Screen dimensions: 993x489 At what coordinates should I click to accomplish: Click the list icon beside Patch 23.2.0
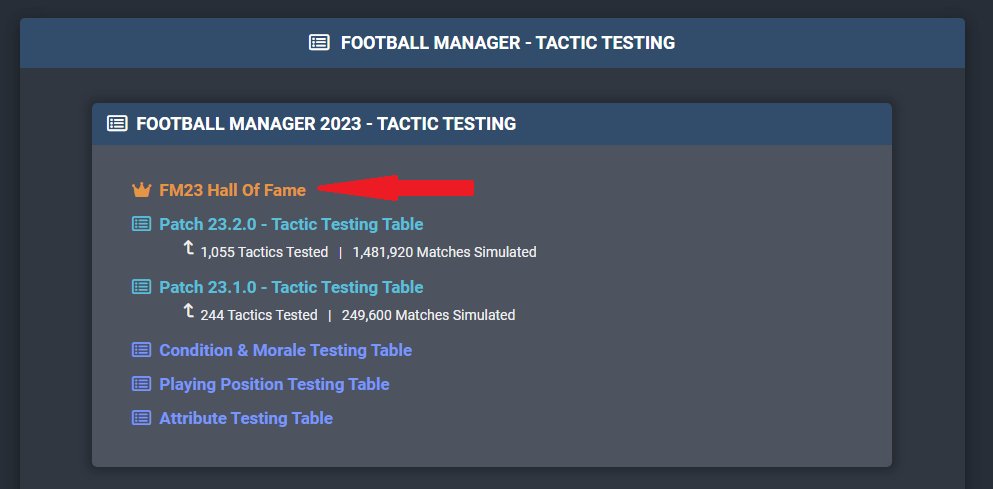(x=141, y=224)
